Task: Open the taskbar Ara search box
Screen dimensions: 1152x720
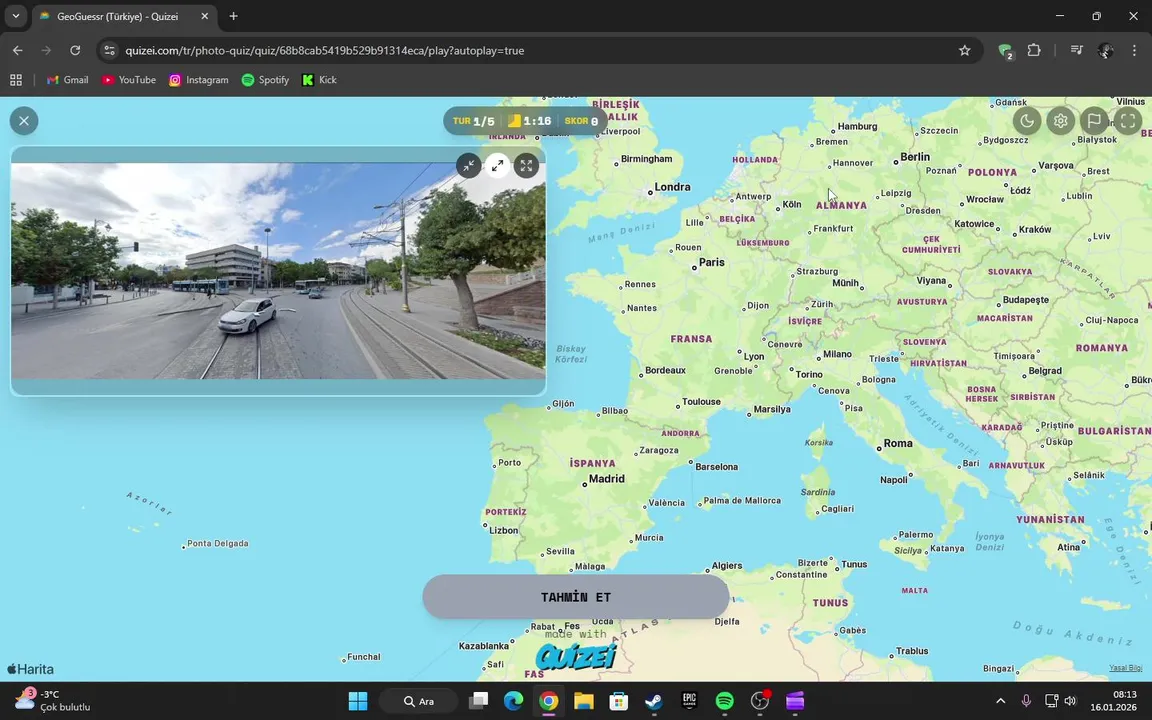Action: click(419, 701)
